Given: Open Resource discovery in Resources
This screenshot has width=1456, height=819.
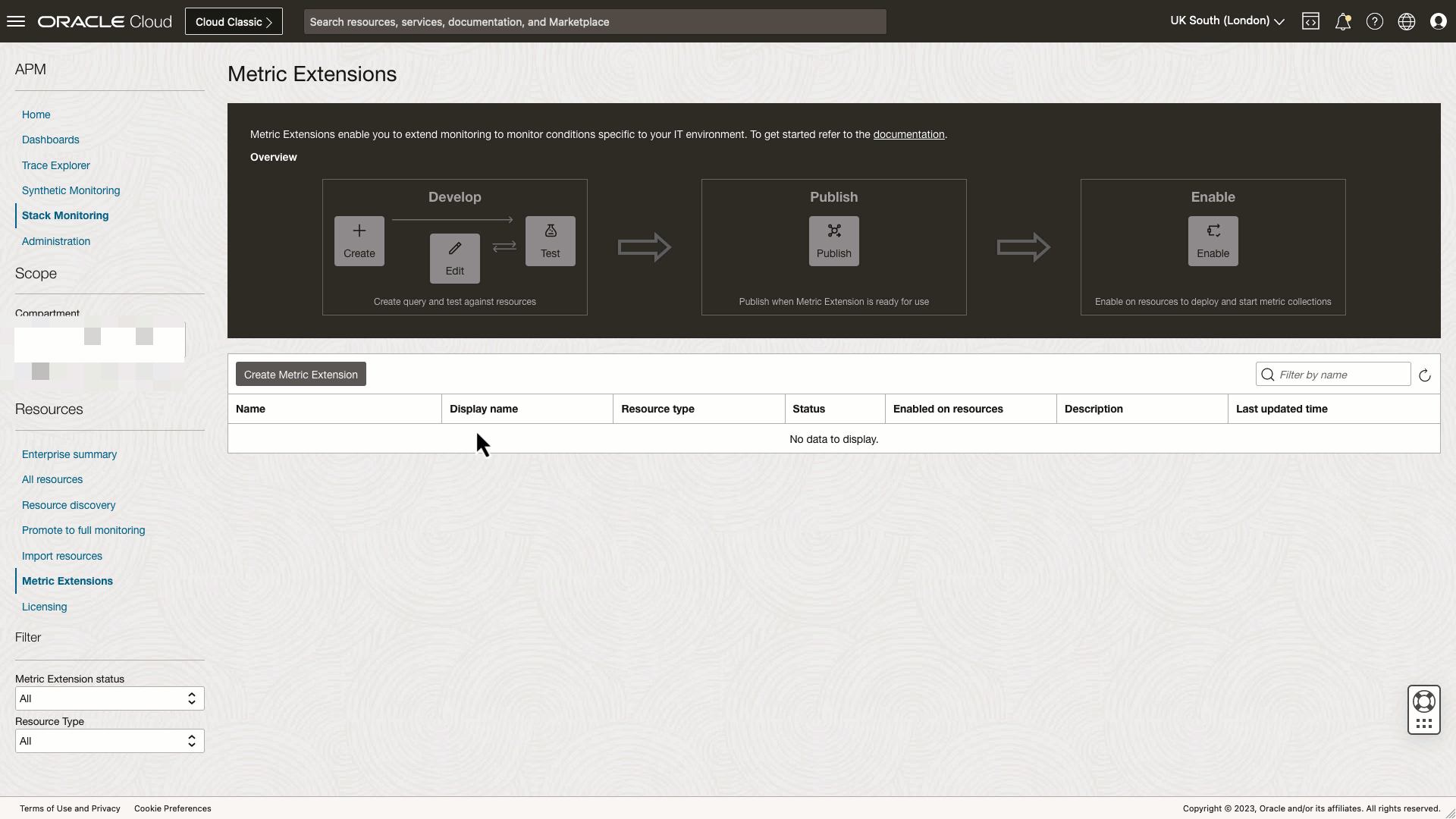Looking at the screenshot, I should coord(68,505).
